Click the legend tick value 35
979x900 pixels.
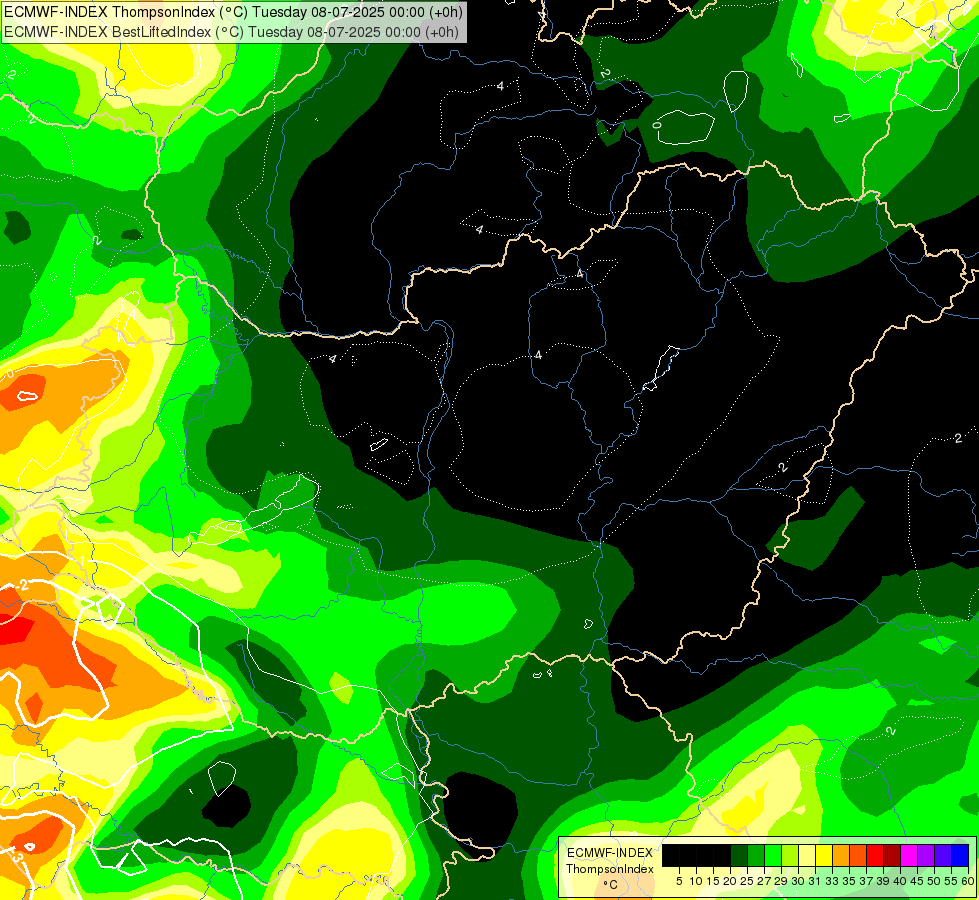tap(849, 881)
